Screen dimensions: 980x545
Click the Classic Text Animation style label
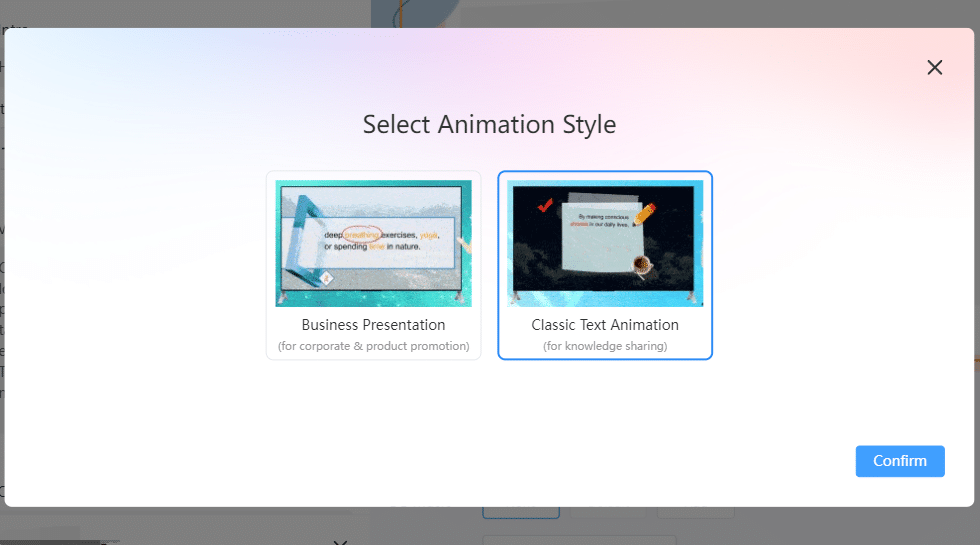605,325
